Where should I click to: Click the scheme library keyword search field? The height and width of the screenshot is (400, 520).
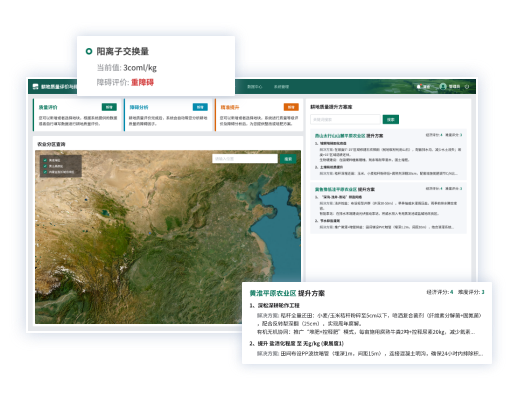click(x=345, y=119)
